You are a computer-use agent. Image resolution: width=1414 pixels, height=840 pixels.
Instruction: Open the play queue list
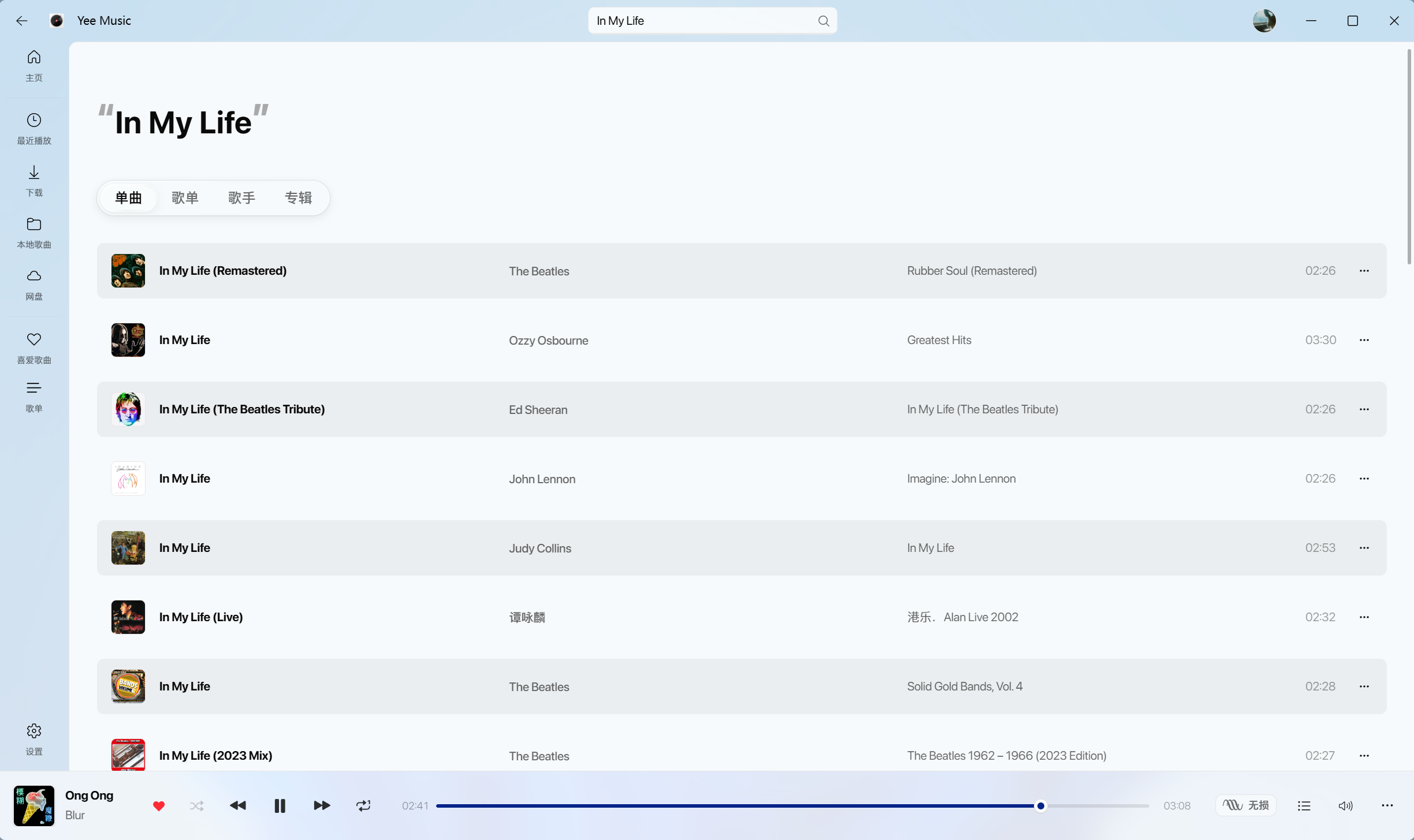1304,805
